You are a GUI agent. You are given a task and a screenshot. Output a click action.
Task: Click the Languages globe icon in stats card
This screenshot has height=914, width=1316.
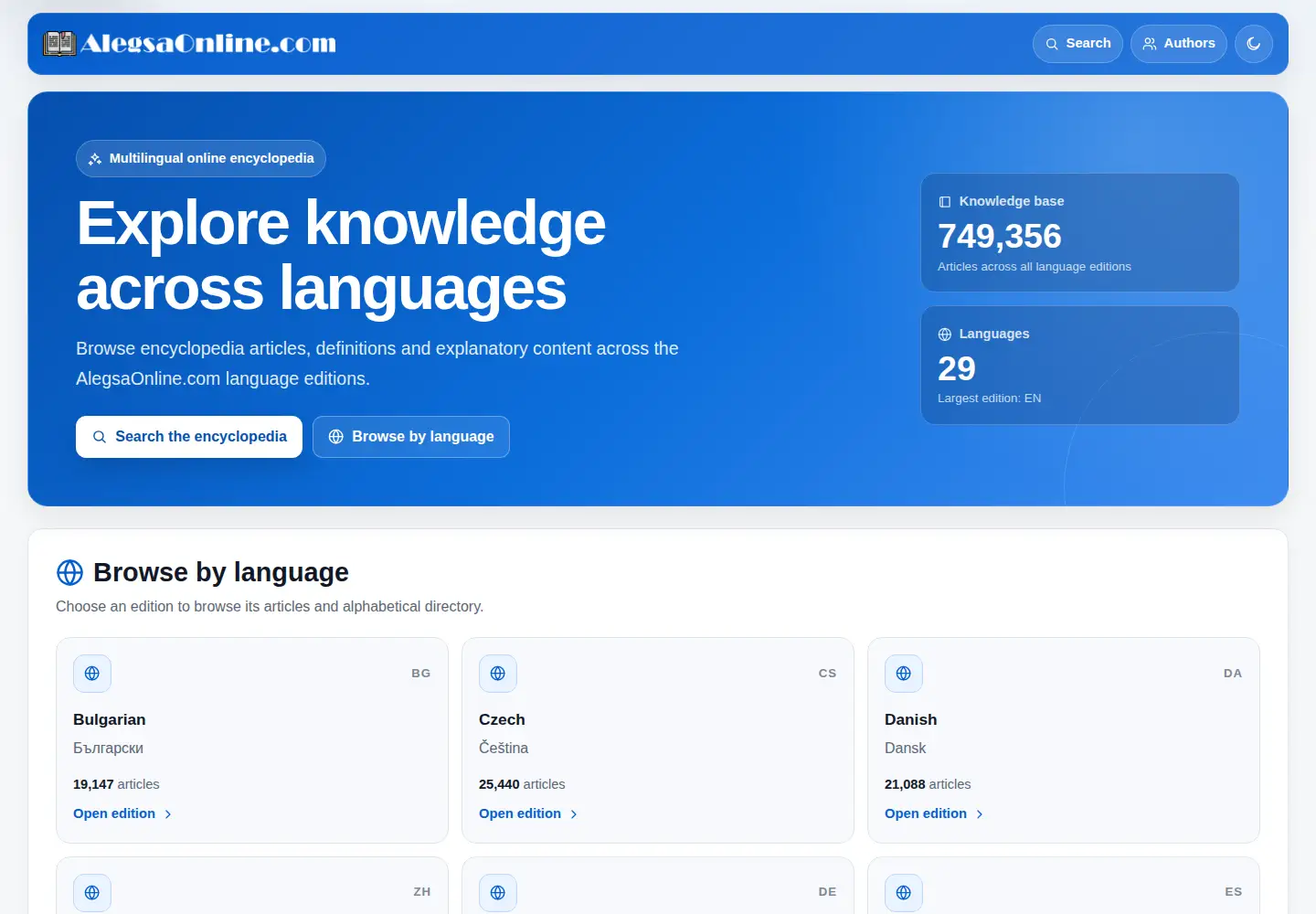(945, 335)
